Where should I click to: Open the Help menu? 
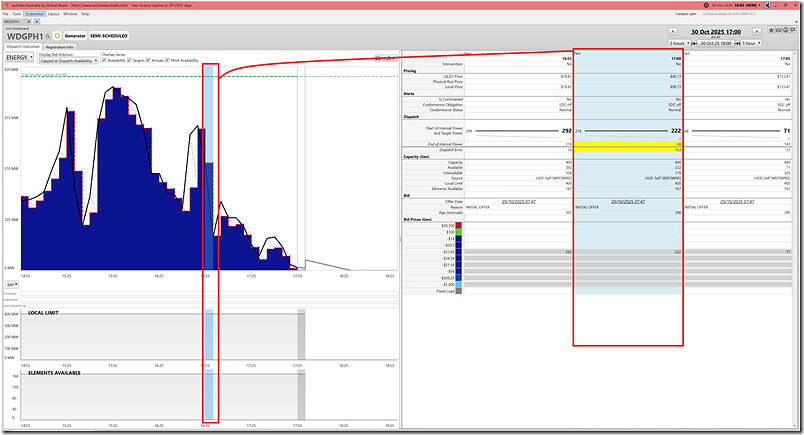tap(85, 14)
